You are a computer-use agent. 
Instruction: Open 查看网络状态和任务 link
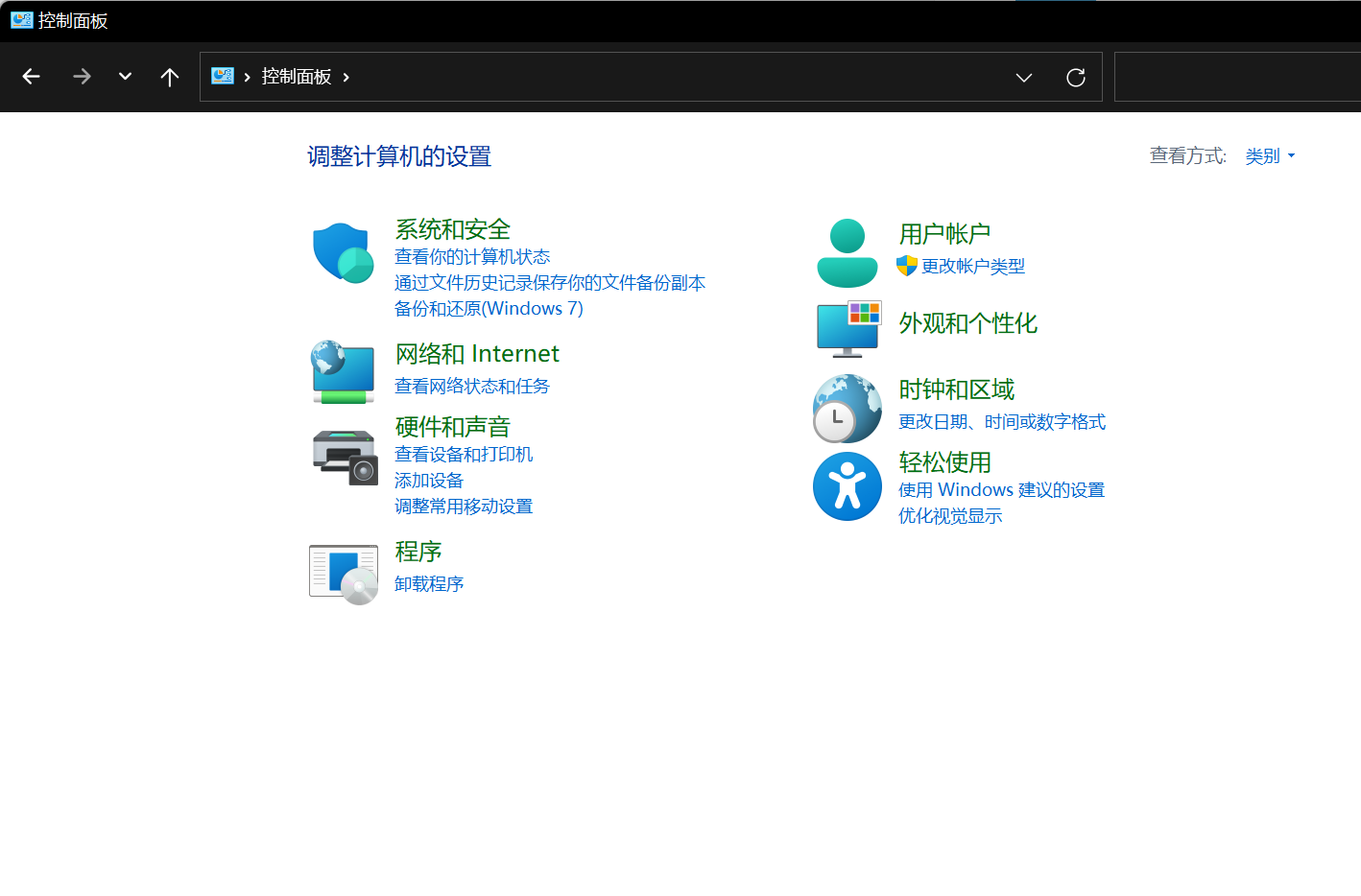click(x=472, y=386)
